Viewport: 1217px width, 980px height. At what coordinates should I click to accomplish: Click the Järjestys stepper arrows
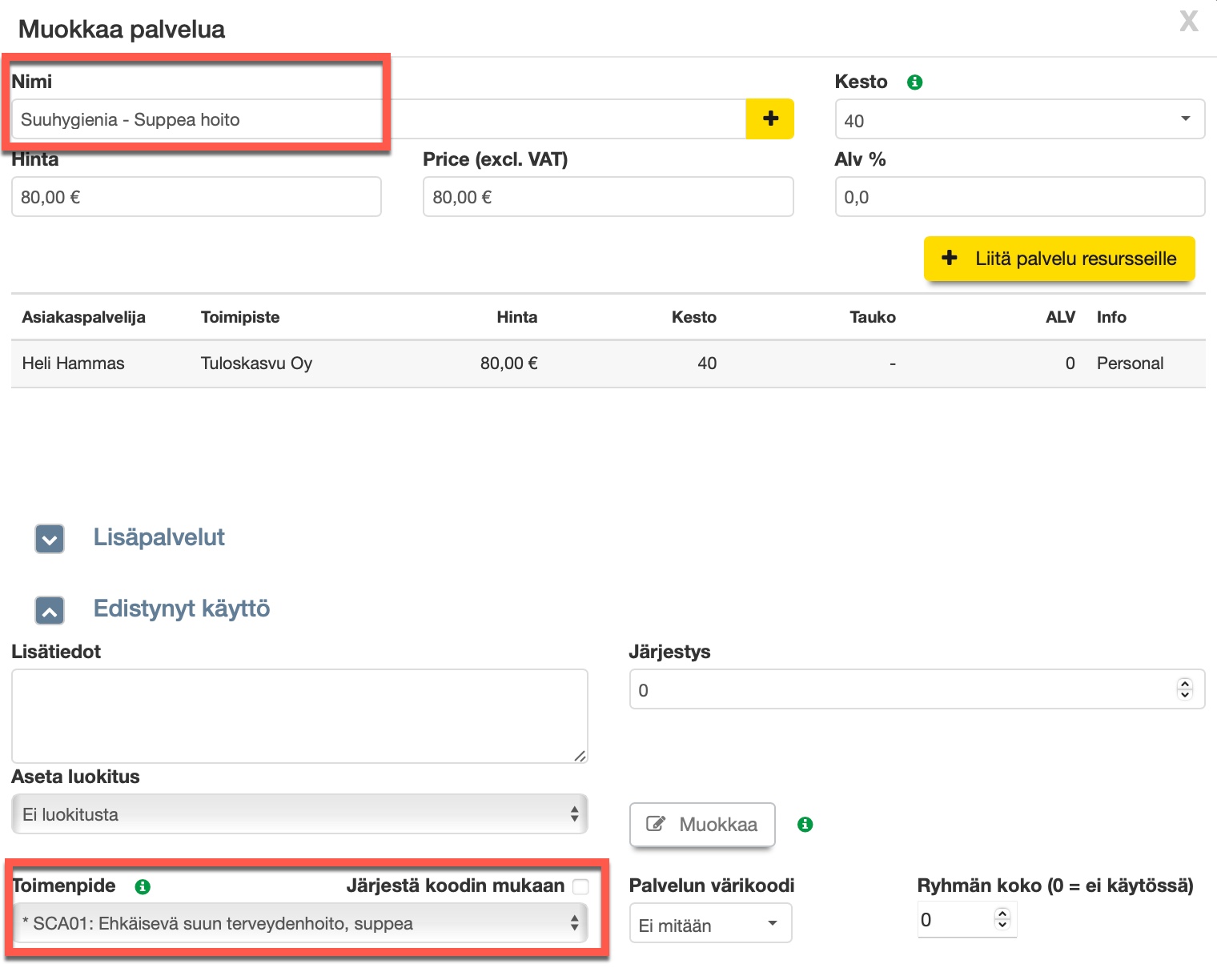click(1184, 689)
